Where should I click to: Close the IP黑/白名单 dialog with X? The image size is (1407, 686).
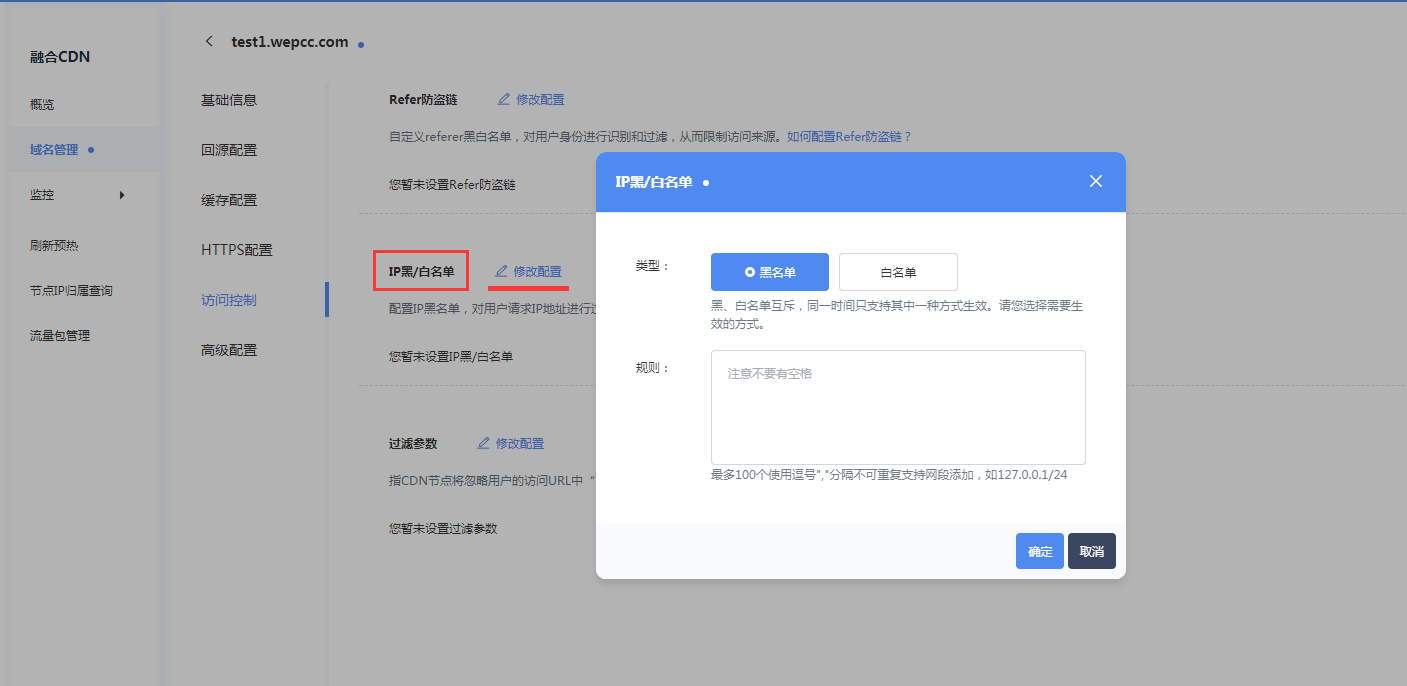coord(1095,181)
